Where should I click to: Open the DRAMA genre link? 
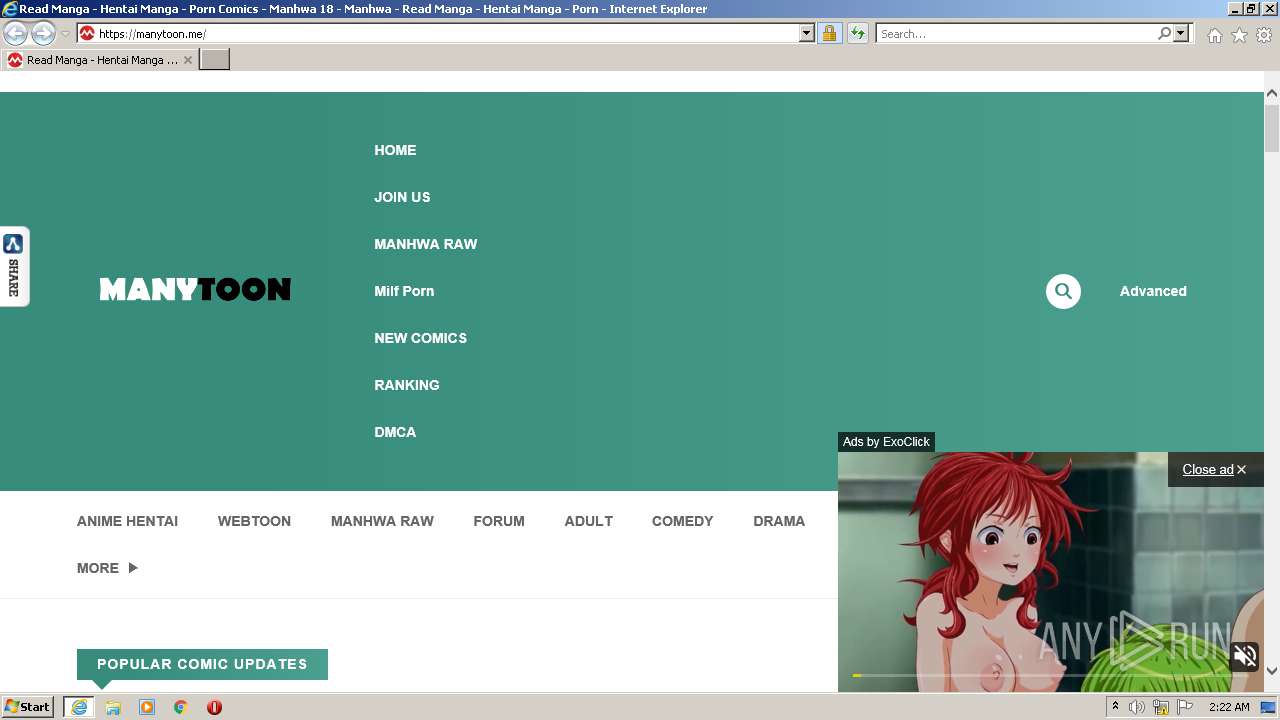tap(779, 521)
